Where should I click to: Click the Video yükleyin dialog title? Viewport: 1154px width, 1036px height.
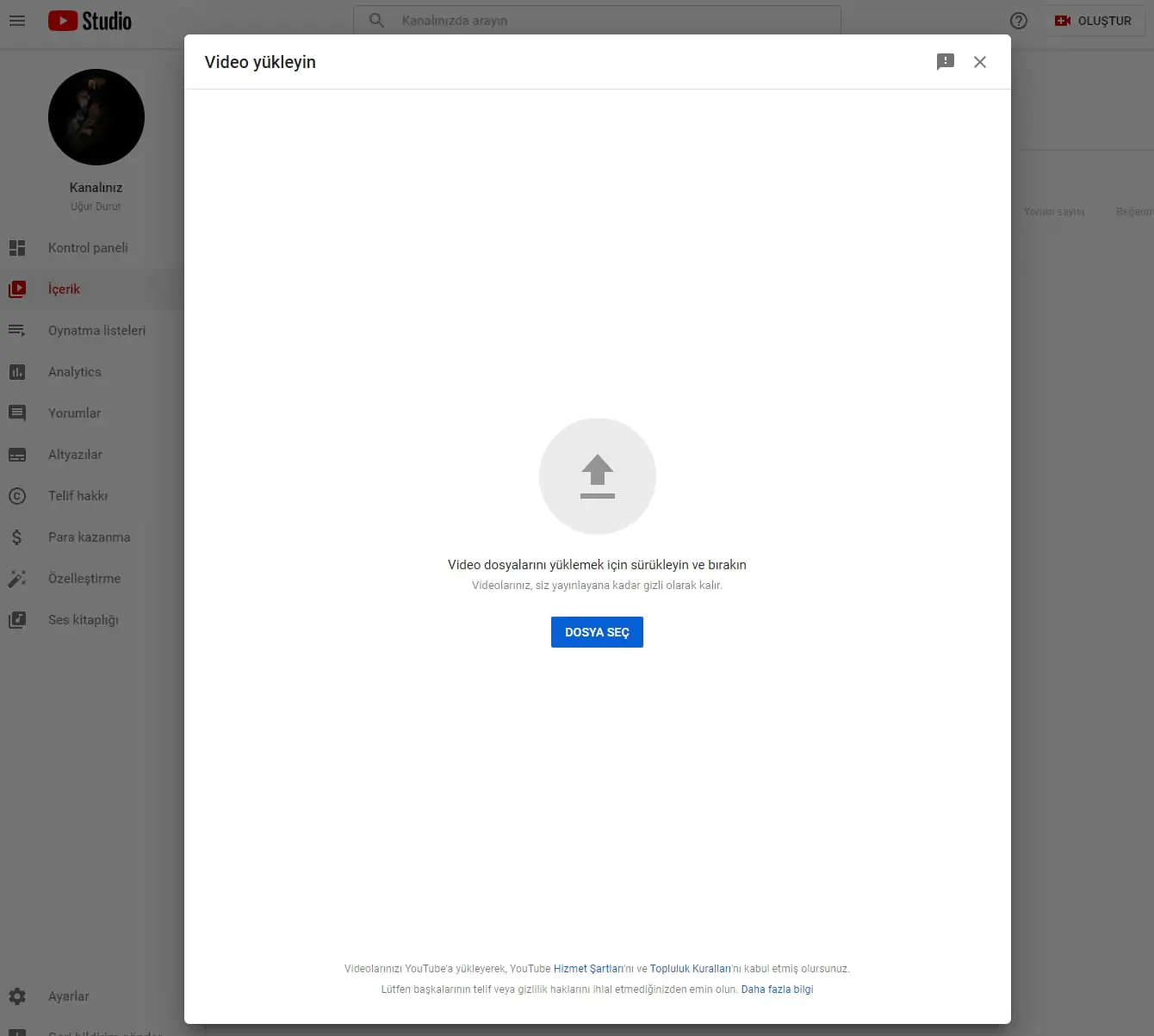[x=260, y=62]
